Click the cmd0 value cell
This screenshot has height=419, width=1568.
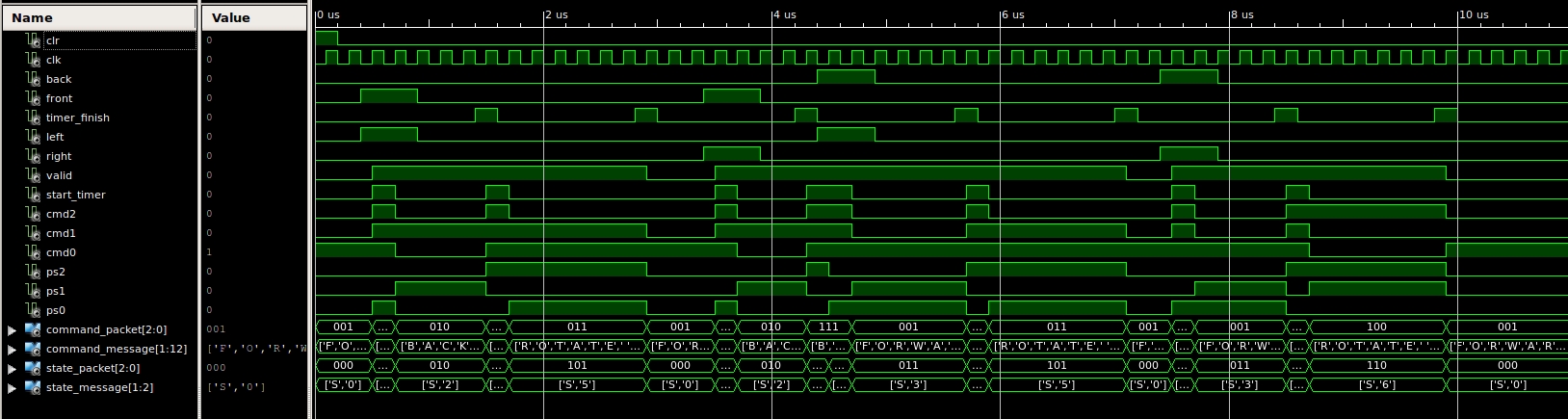tap(253, 252)
